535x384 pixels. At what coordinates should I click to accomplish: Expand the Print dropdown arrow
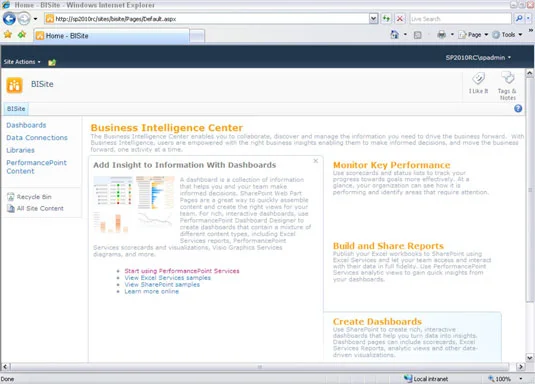(452, 34)
